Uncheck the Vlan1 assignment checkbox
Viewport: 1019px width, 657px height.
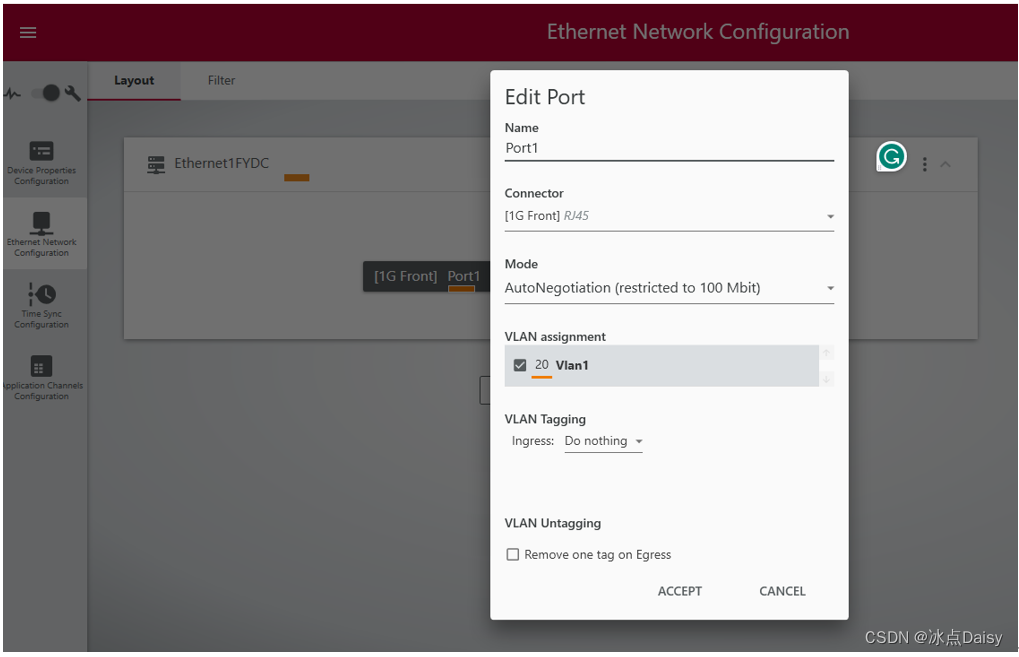point(520,365)
